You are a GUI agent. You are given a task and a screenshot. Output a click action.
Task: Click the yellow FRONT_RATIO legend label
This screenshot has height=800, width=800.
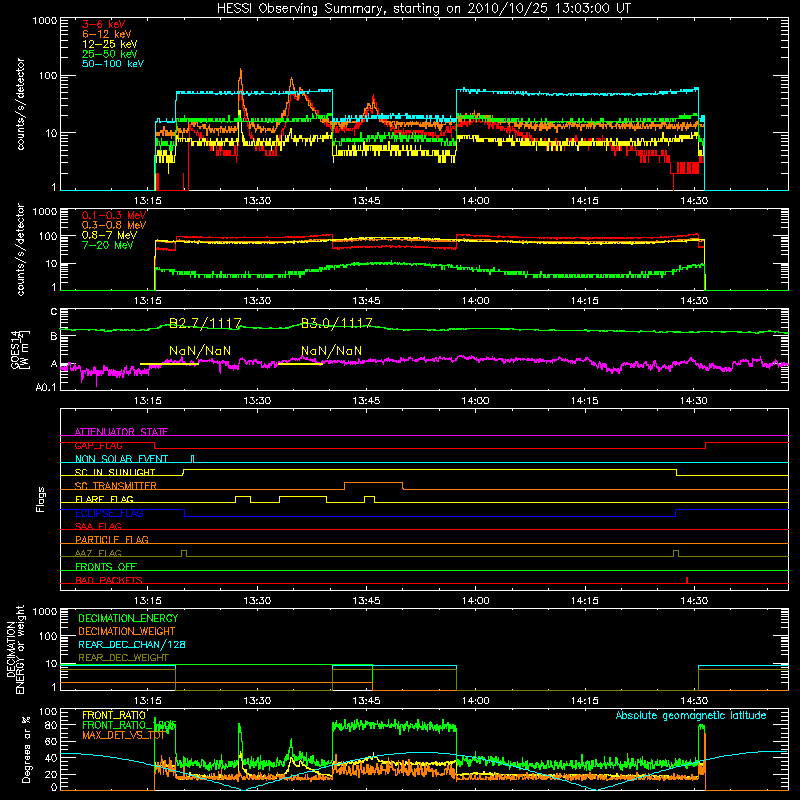[x=114, y=715]
